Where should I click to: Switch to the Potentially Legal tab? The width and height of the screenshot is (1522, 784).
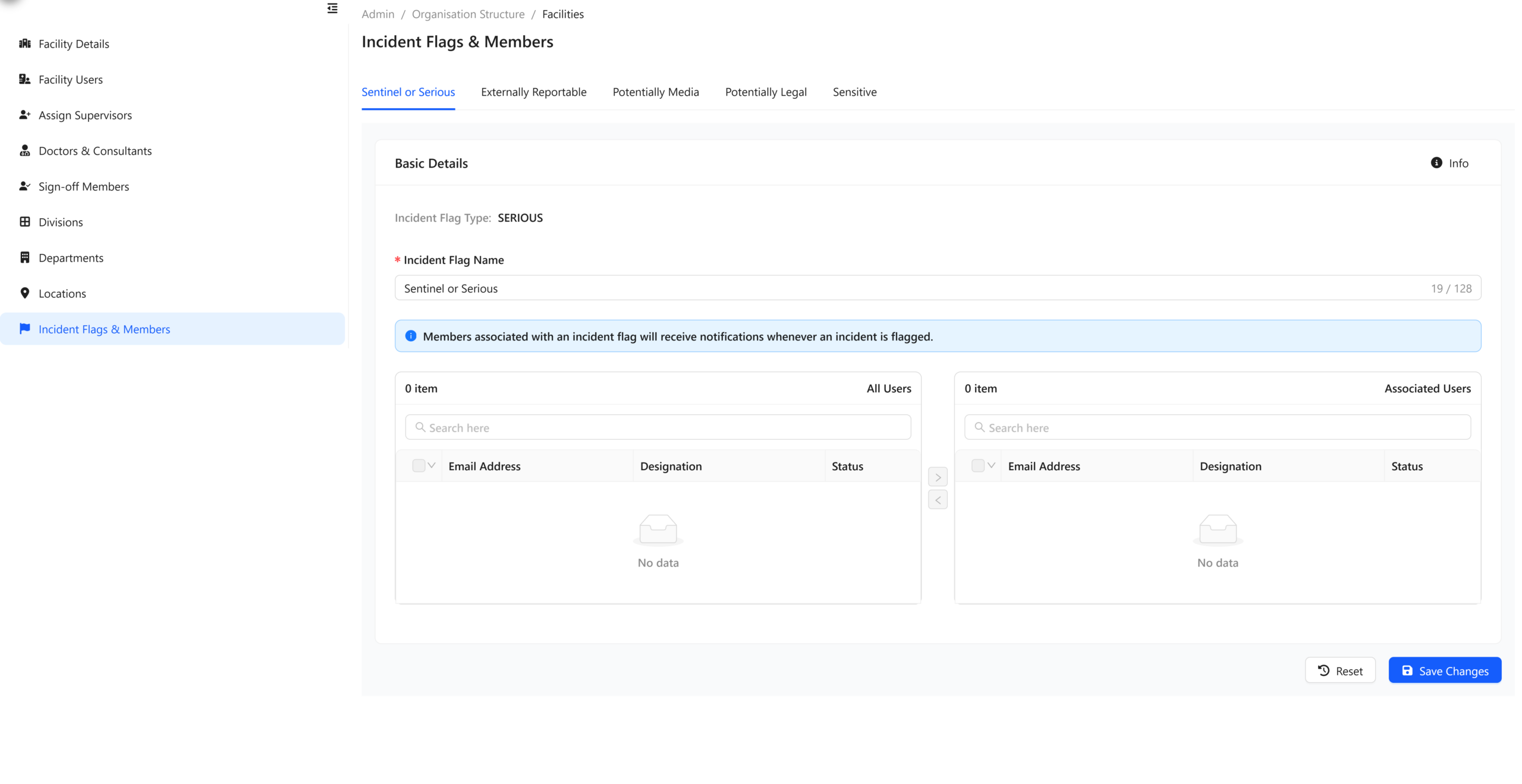765,92
